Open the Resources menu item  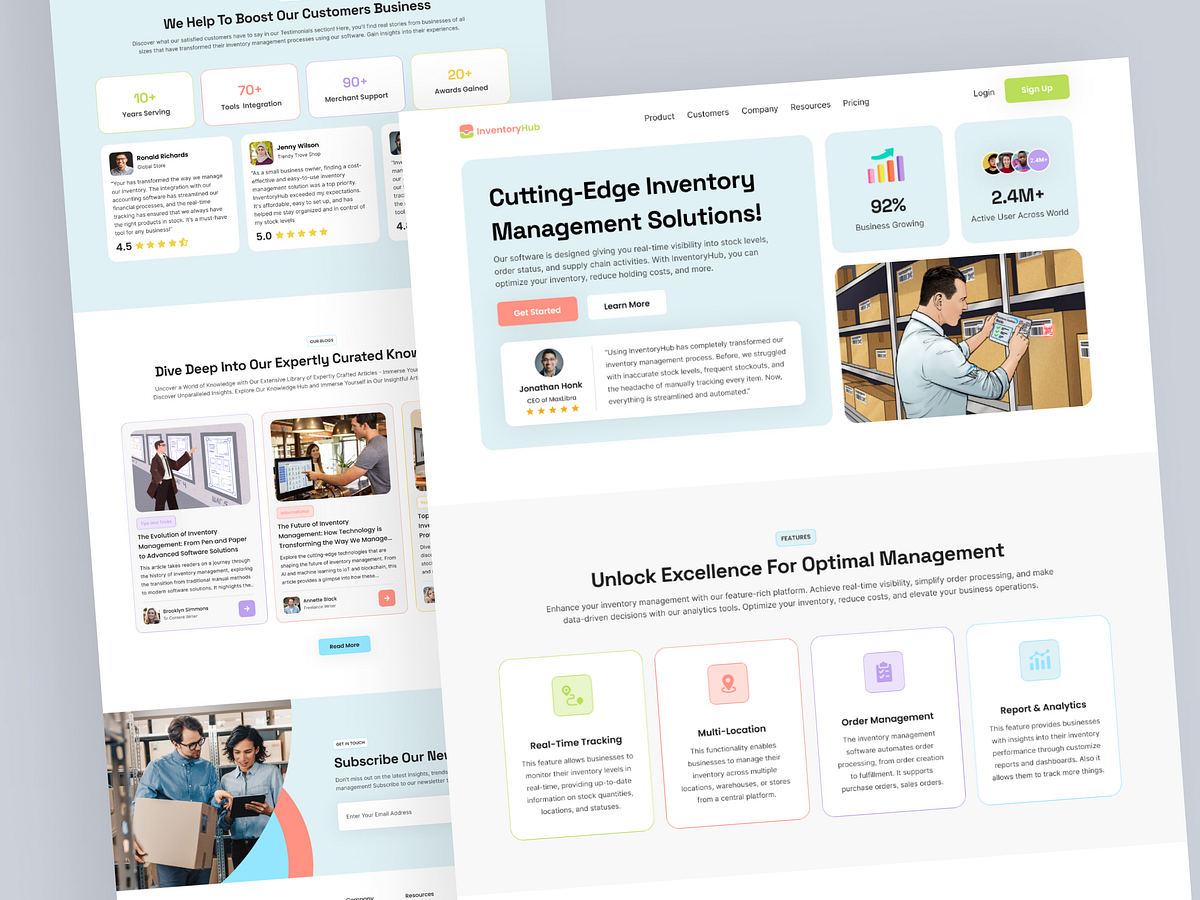pos(810,105)
